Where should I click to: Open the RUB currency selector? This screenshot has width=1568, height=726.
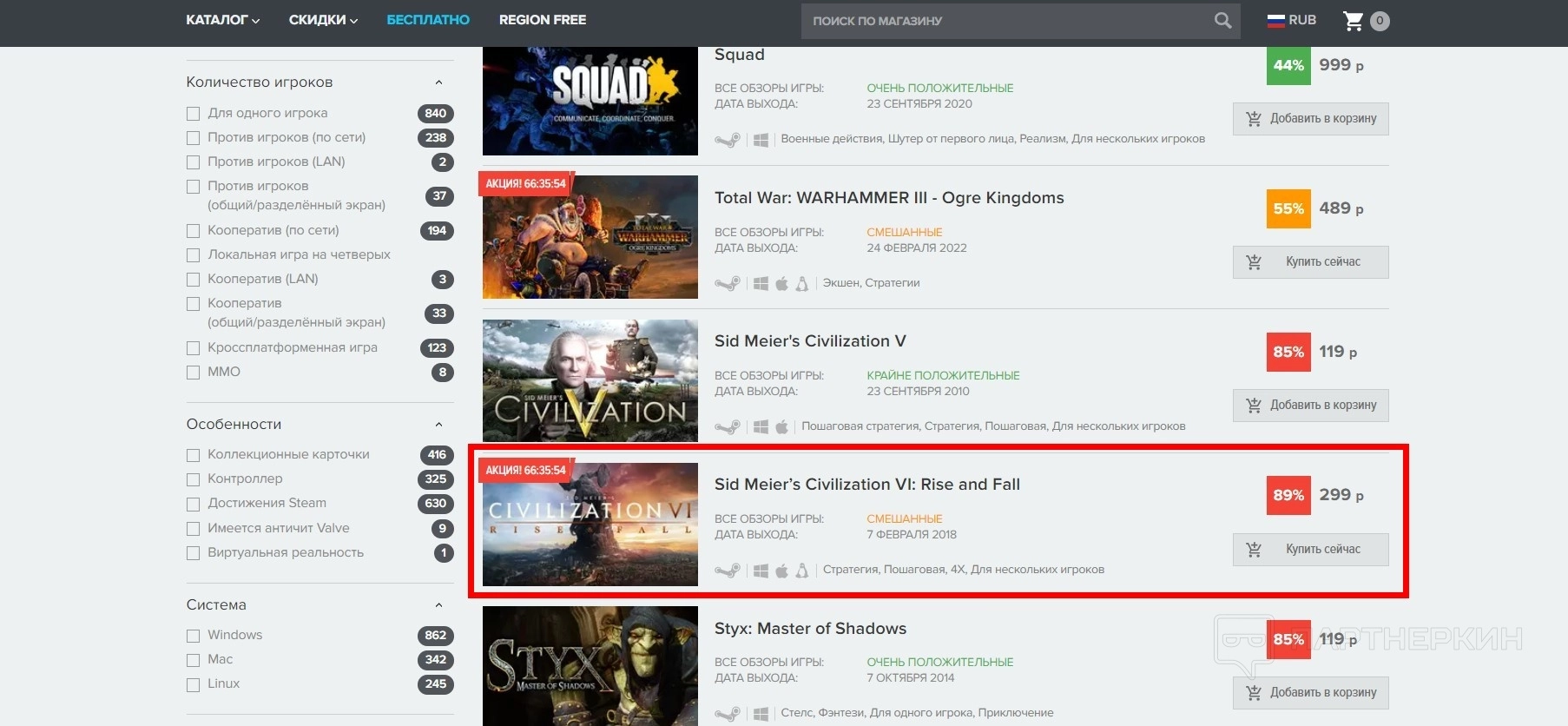1292,20
